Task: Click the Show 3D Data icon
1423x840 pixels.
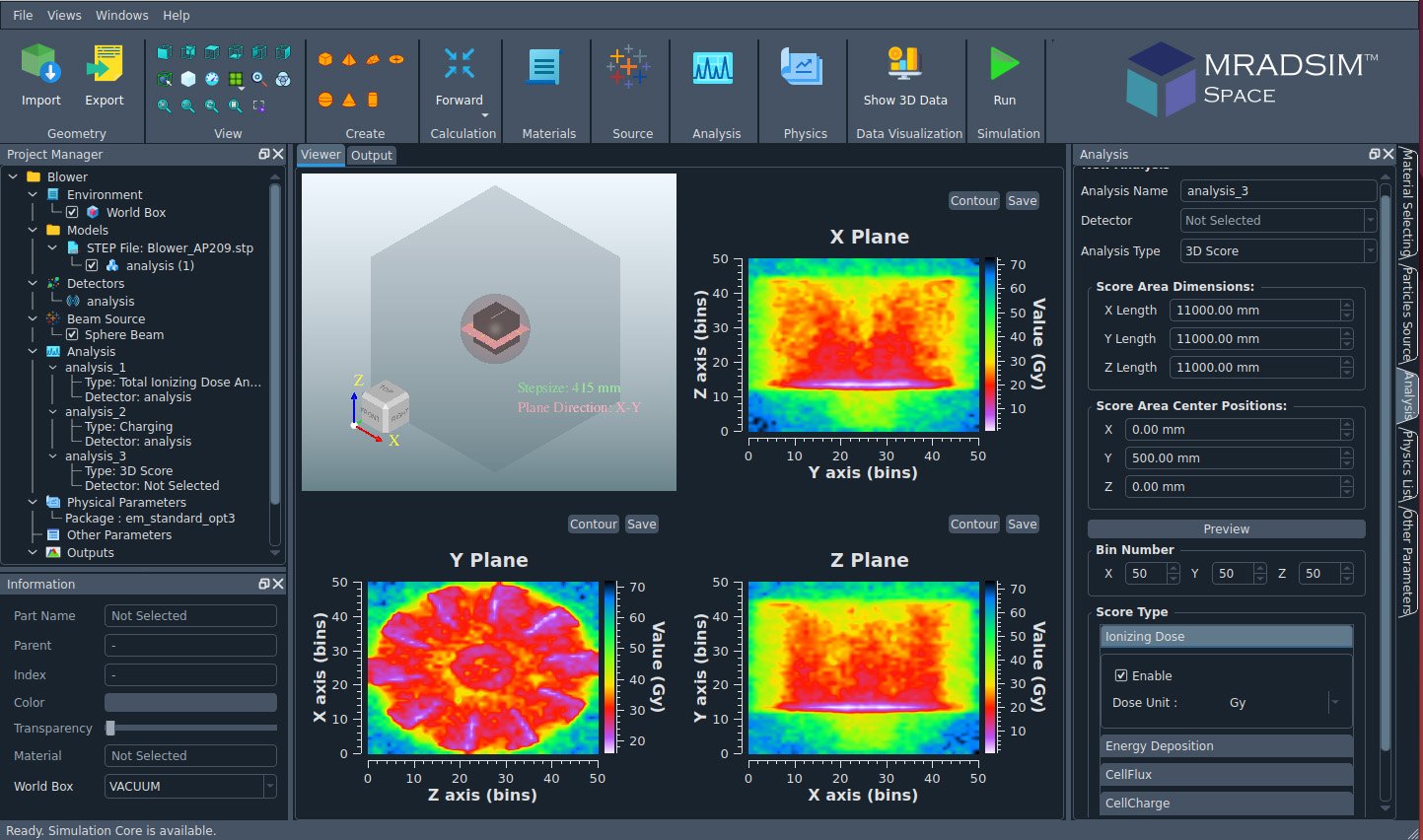Action: (x=903, y=64)
